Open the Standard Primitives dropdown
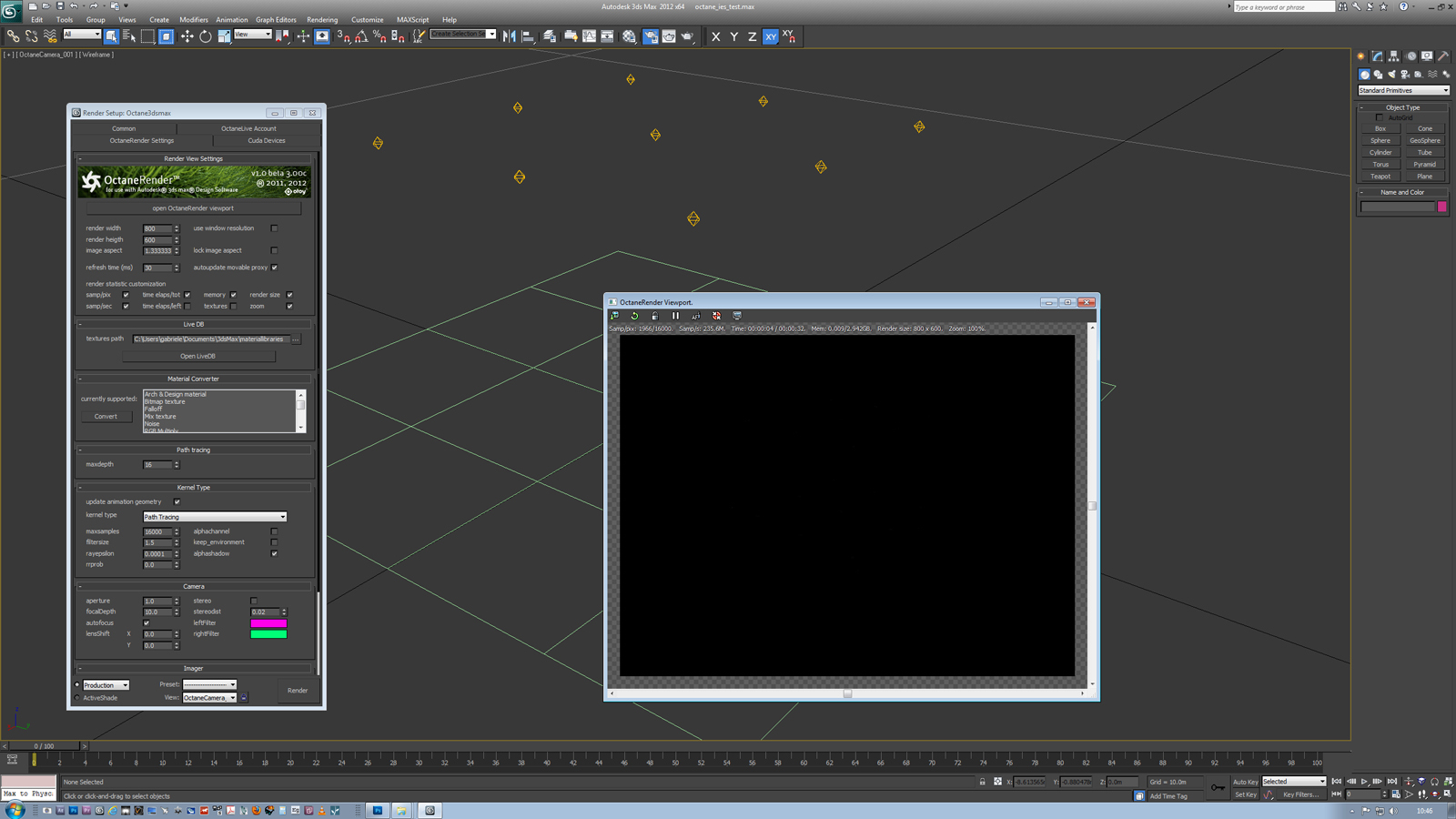Image resolution: width=1456 pixels, height=819 pixels. pos(1403,90)
